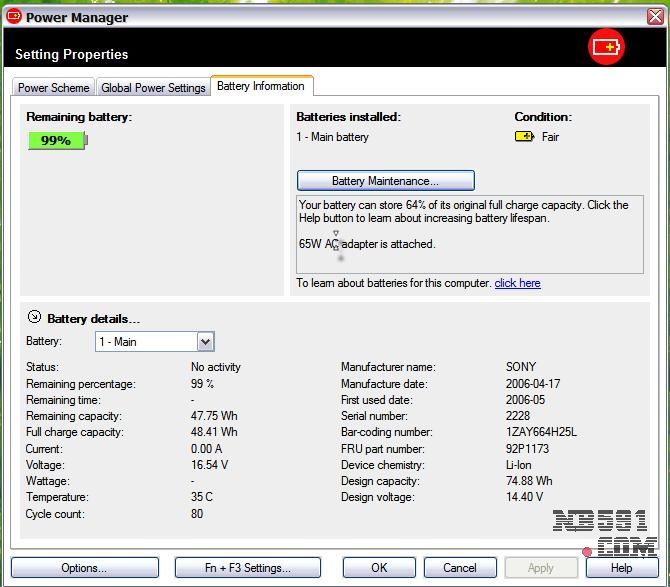Switch to the Power Scheme tab
Screen dimensions: 670x587
pyautogui.click(x=54, y=88)
